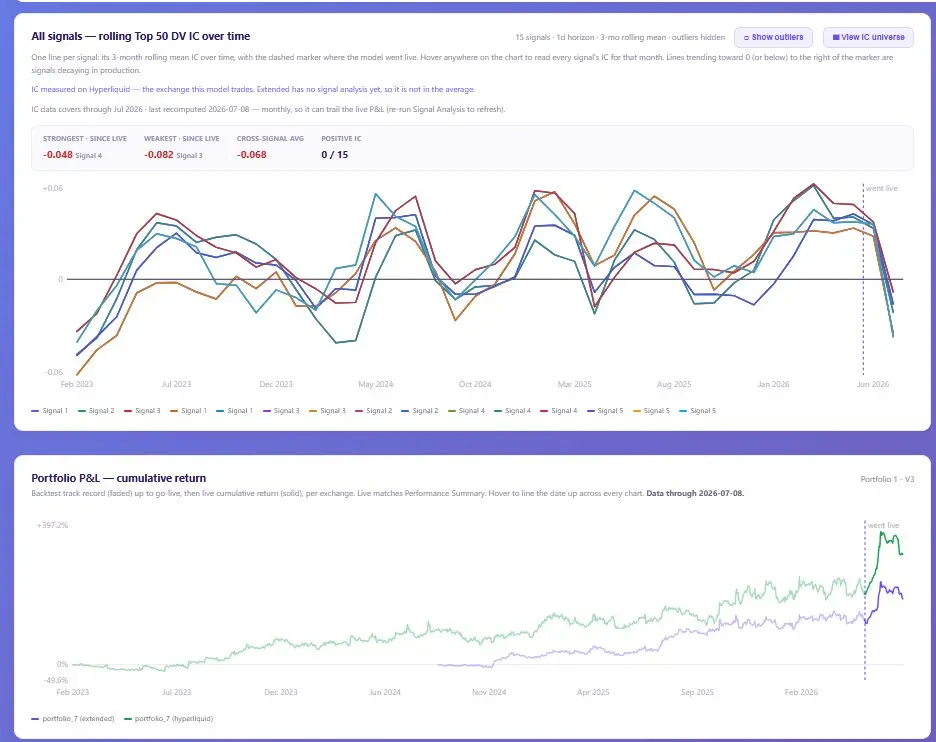Viewport: 936px width, 742px height.
Task: Toggle the first red Signal 3 legend entry
Action: [142, 411]
